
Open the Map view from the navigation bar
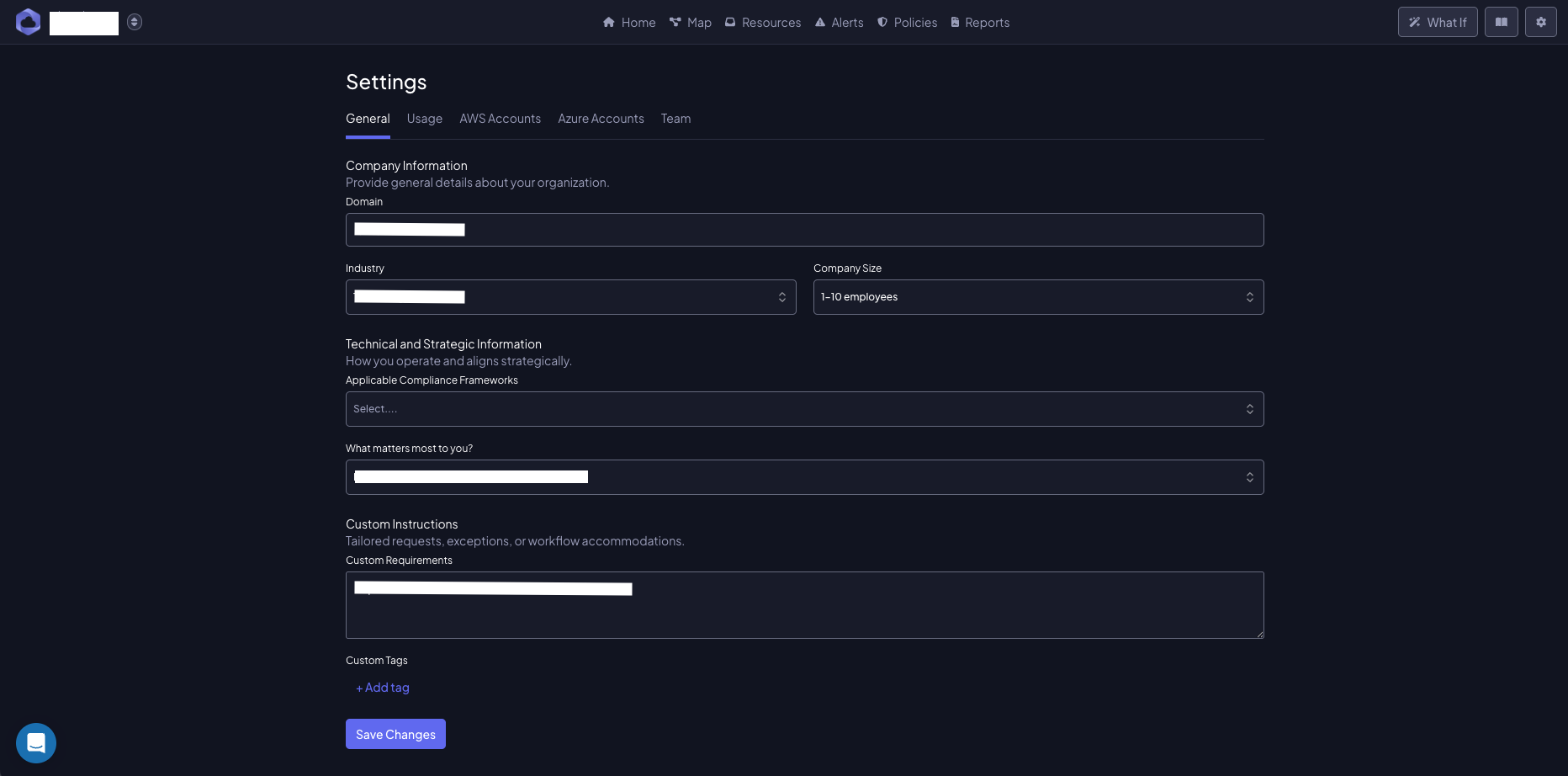pos(691,22)
